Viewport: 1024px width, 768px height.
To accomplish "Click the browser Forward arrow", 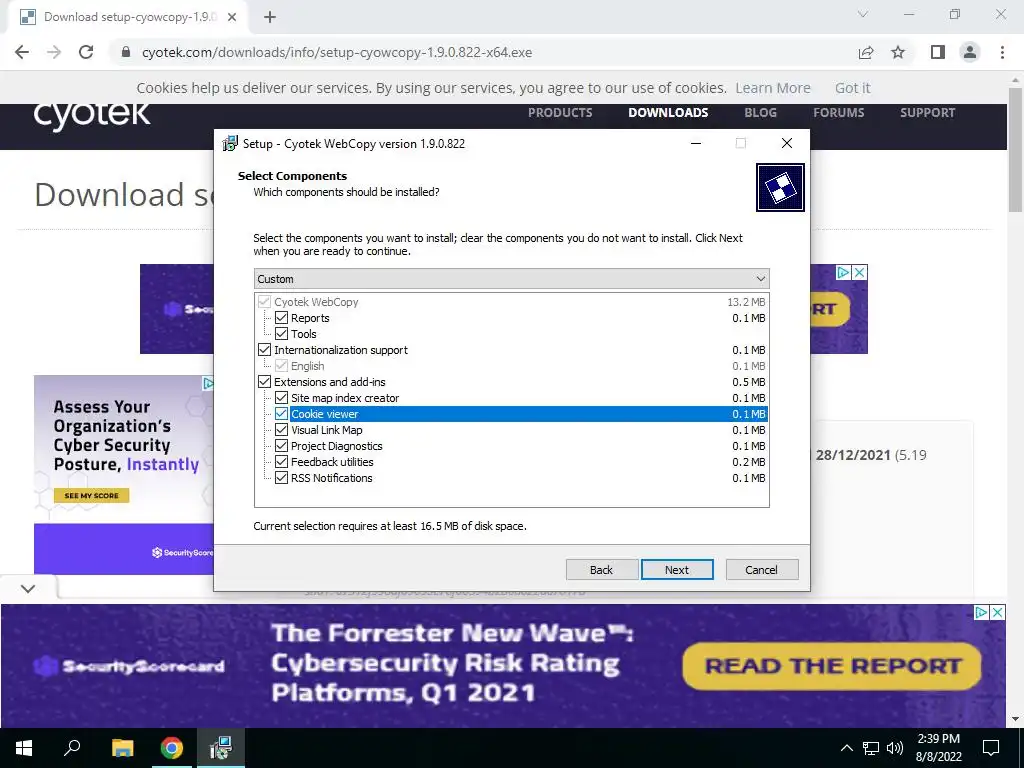I will [x=54, y=52].
